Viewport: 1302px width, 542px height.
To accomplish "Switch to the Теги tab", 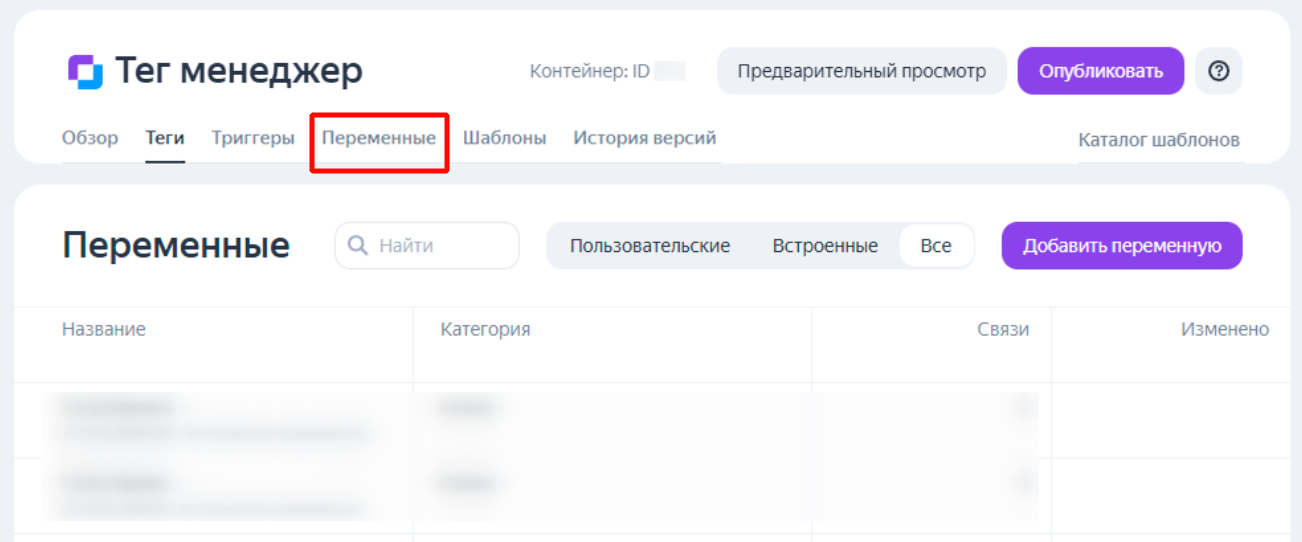I will 165,138.
